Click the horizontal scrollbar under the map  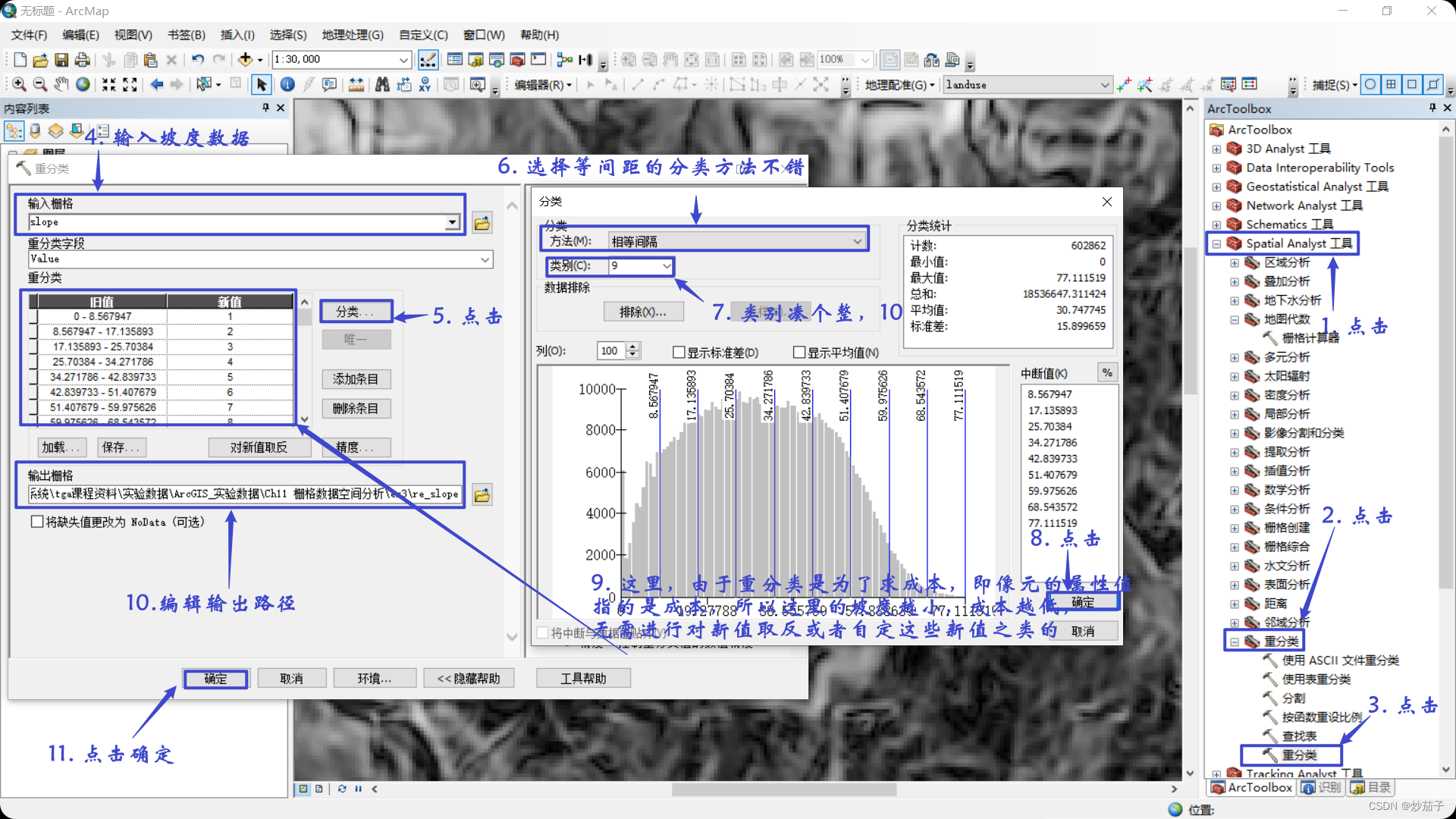coord(783,789)
